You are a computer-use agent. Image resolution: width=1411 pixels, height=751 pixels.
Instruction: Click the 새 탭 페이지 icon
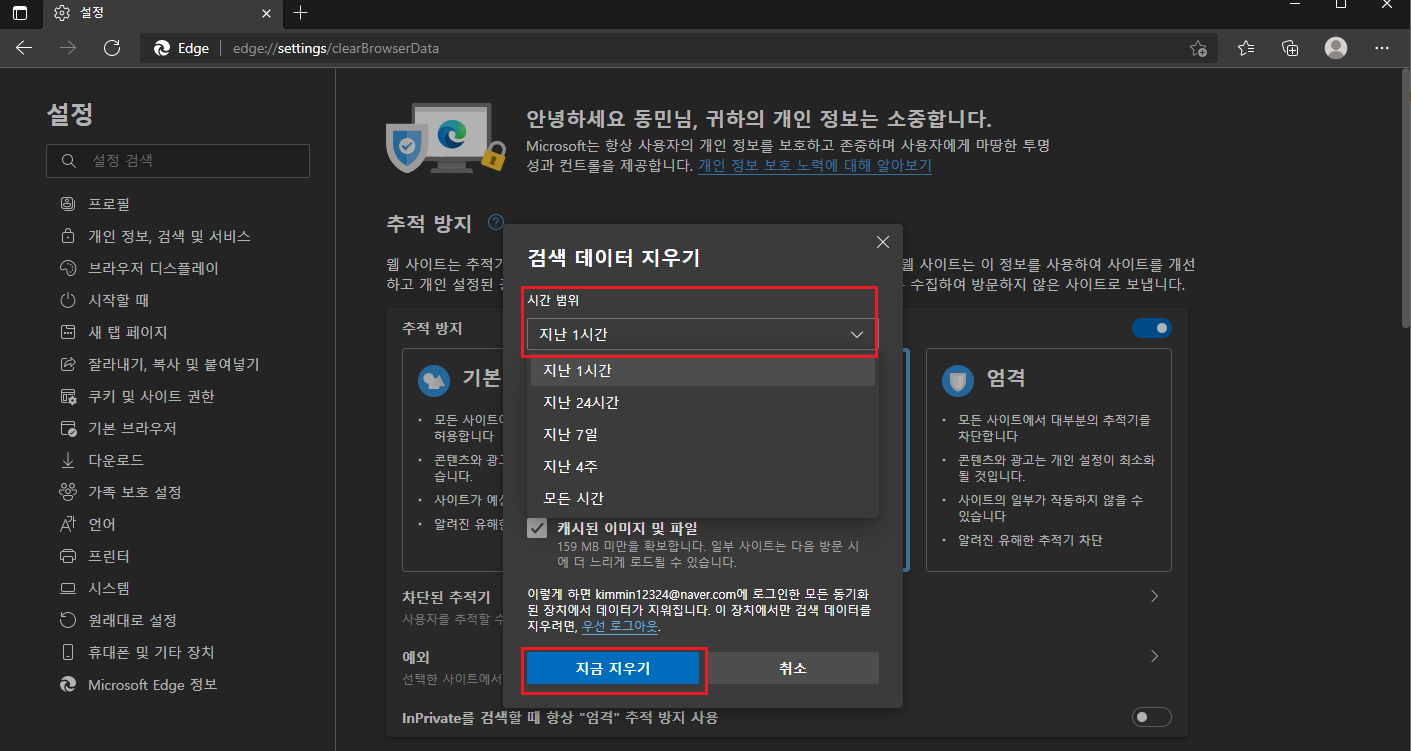[x=68, y=332]
